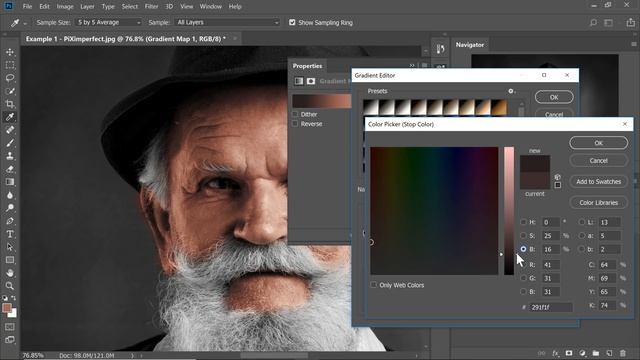Screen dimensions: 640x360
Task: Select the Gradient tool
Action: (x=10, y=182)
